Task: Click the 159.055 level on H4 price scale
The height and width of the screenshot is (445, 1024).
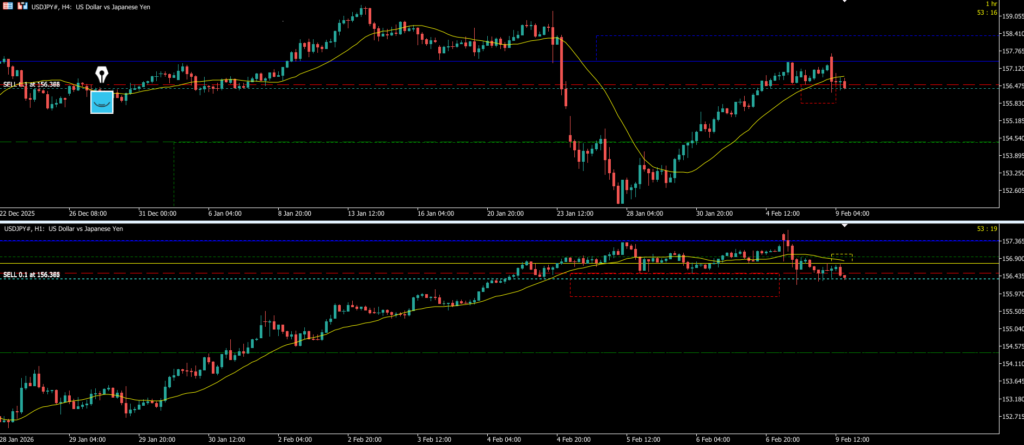Action: [1009, 15]
